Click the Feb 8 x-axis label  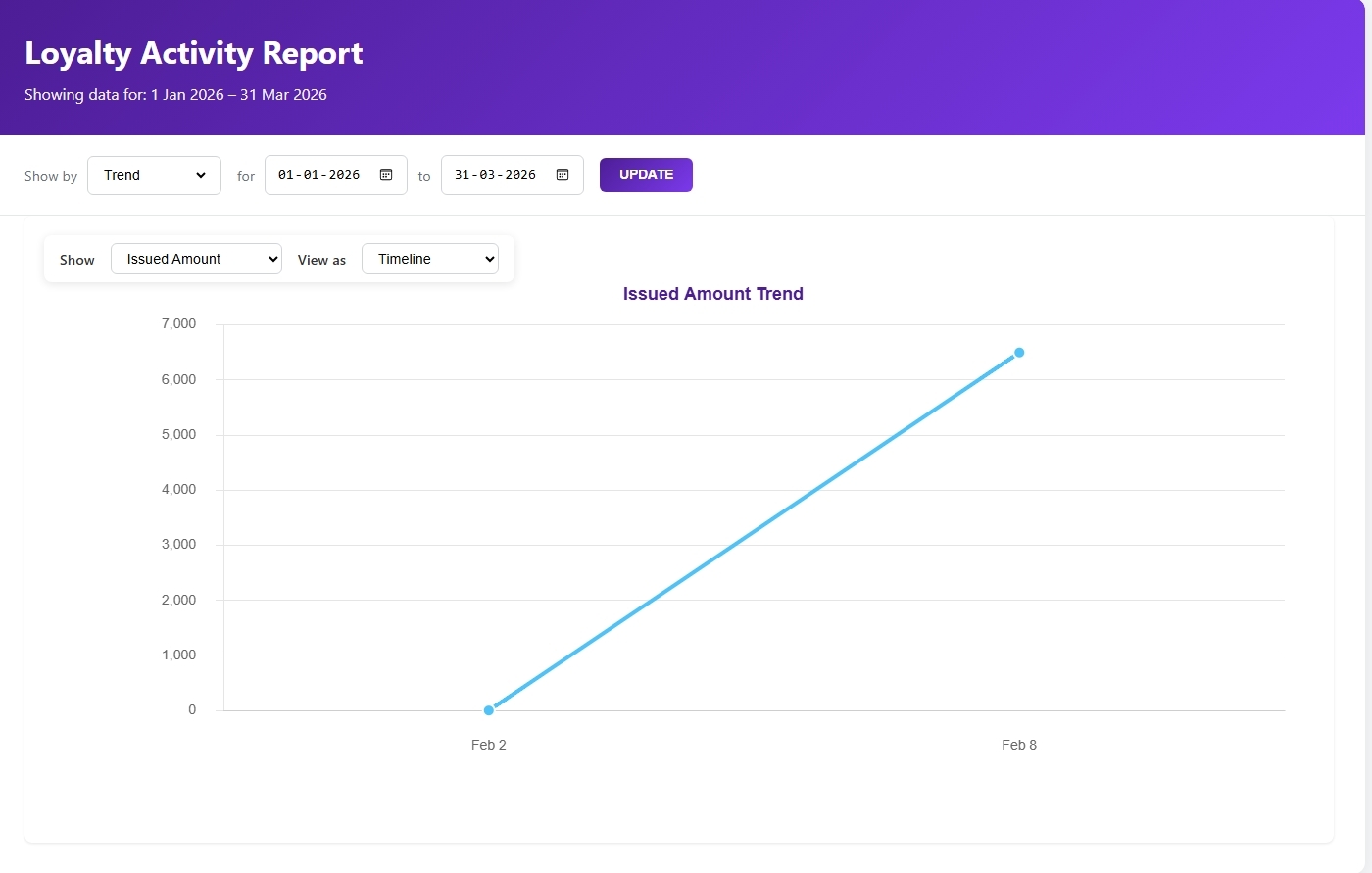point(1019,745)
